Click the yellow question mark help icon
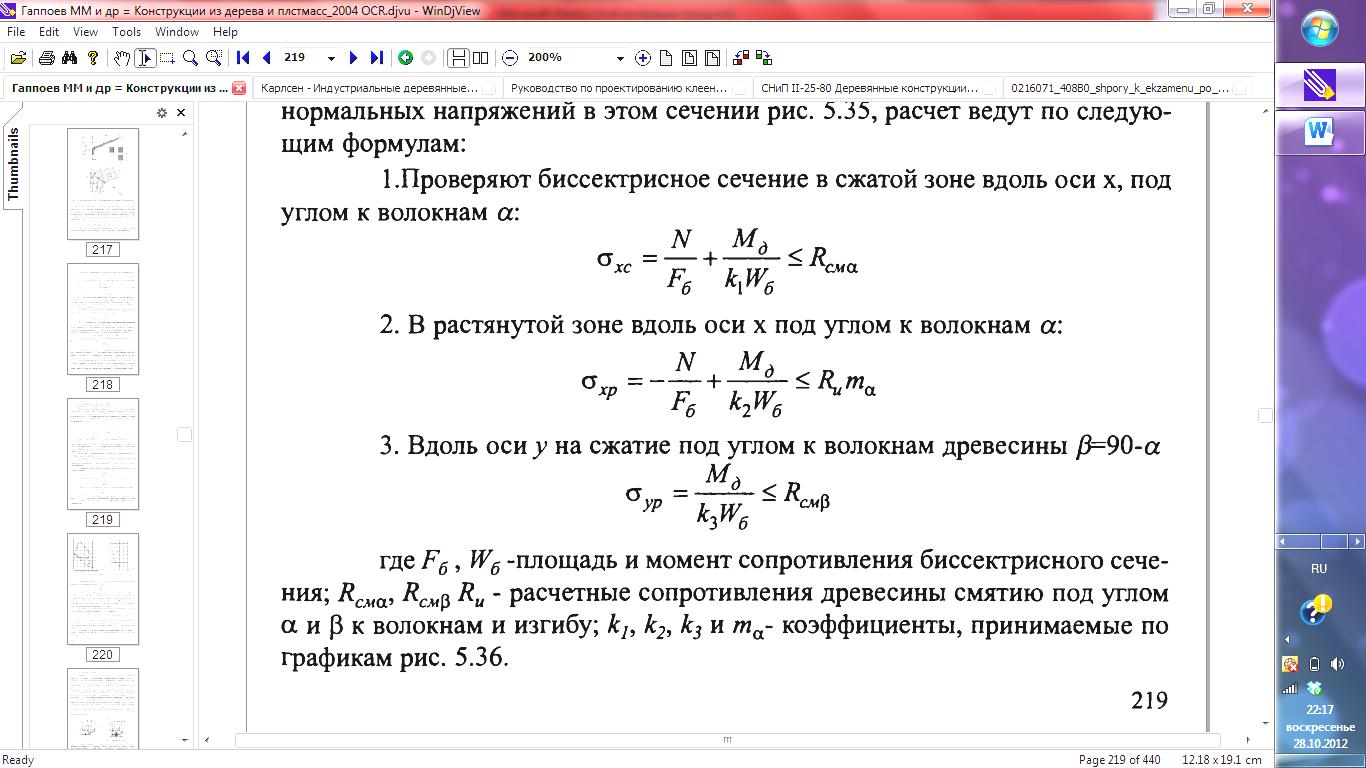Image resolution: width=1366 pixels, height=768 pixels. pos(93,58)
